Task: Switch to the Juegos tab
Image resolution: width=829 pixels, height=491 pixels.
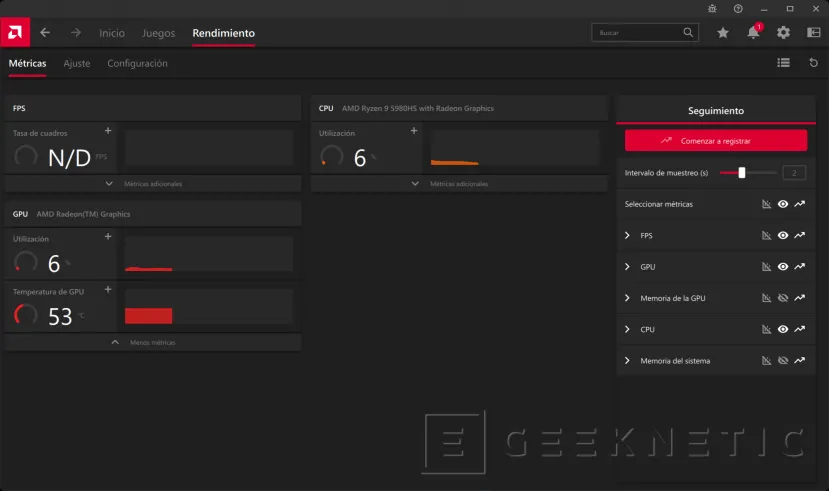Action: point(158,33)
